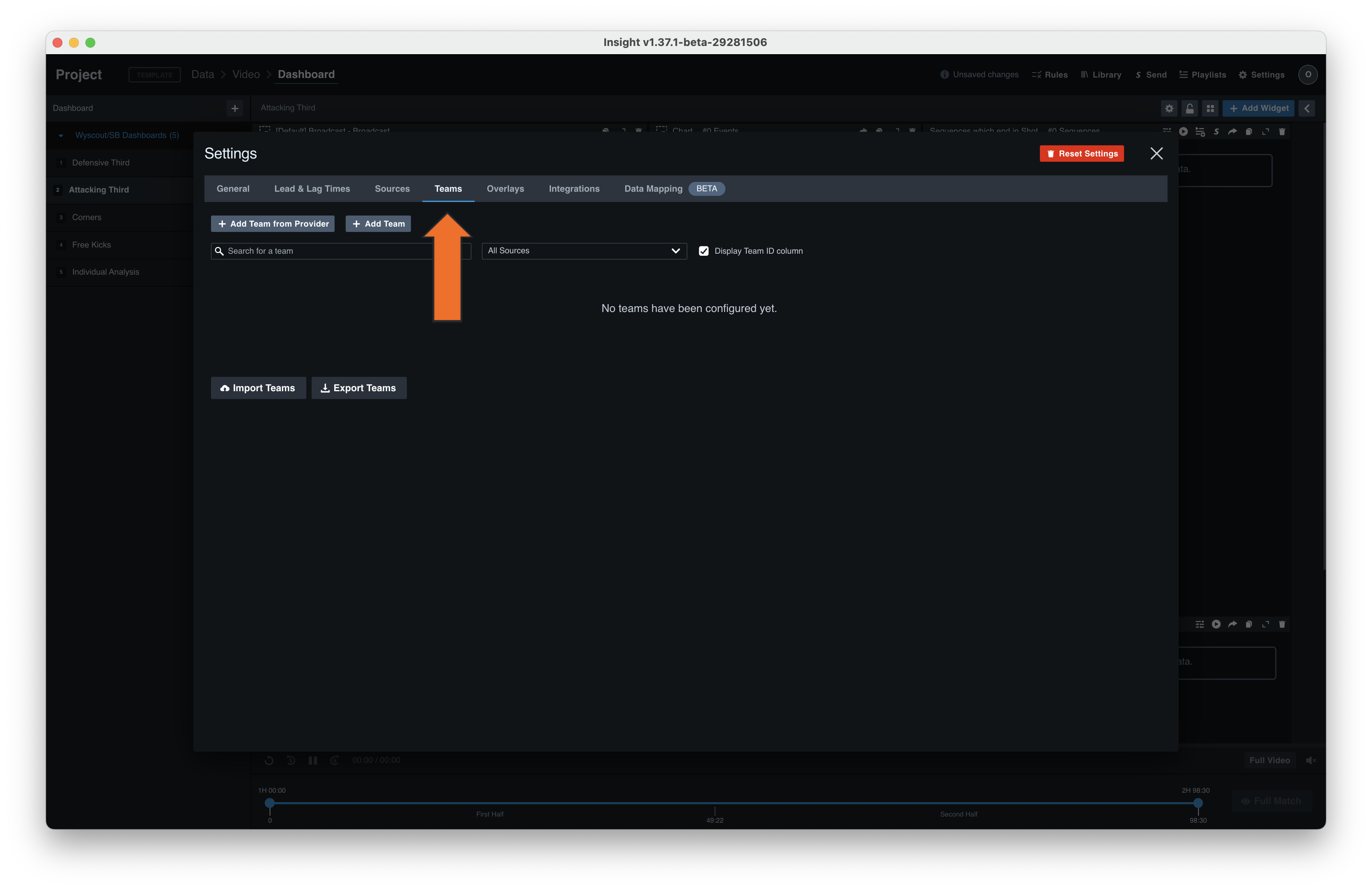
Task: Delete the Sequences which end in Shot widget
Action: [x=1282, y=131]
